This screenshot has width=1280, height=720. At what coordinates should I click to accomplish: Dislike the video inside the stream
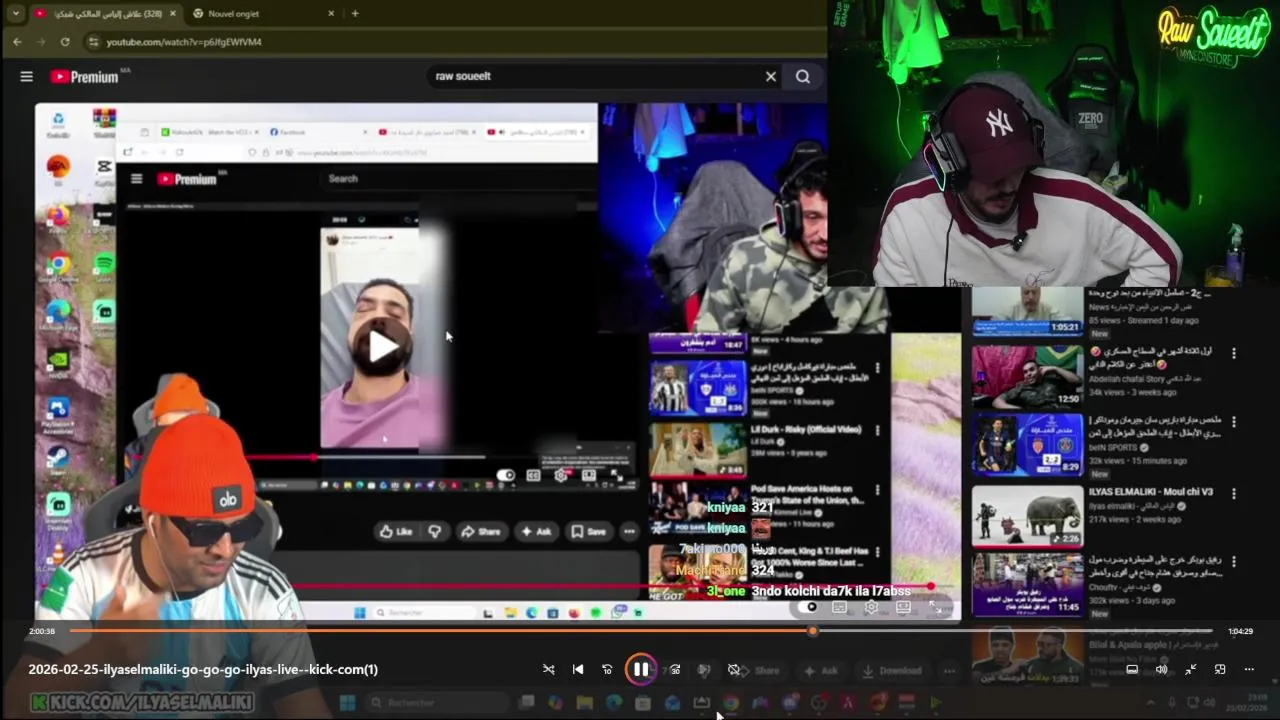435,532
